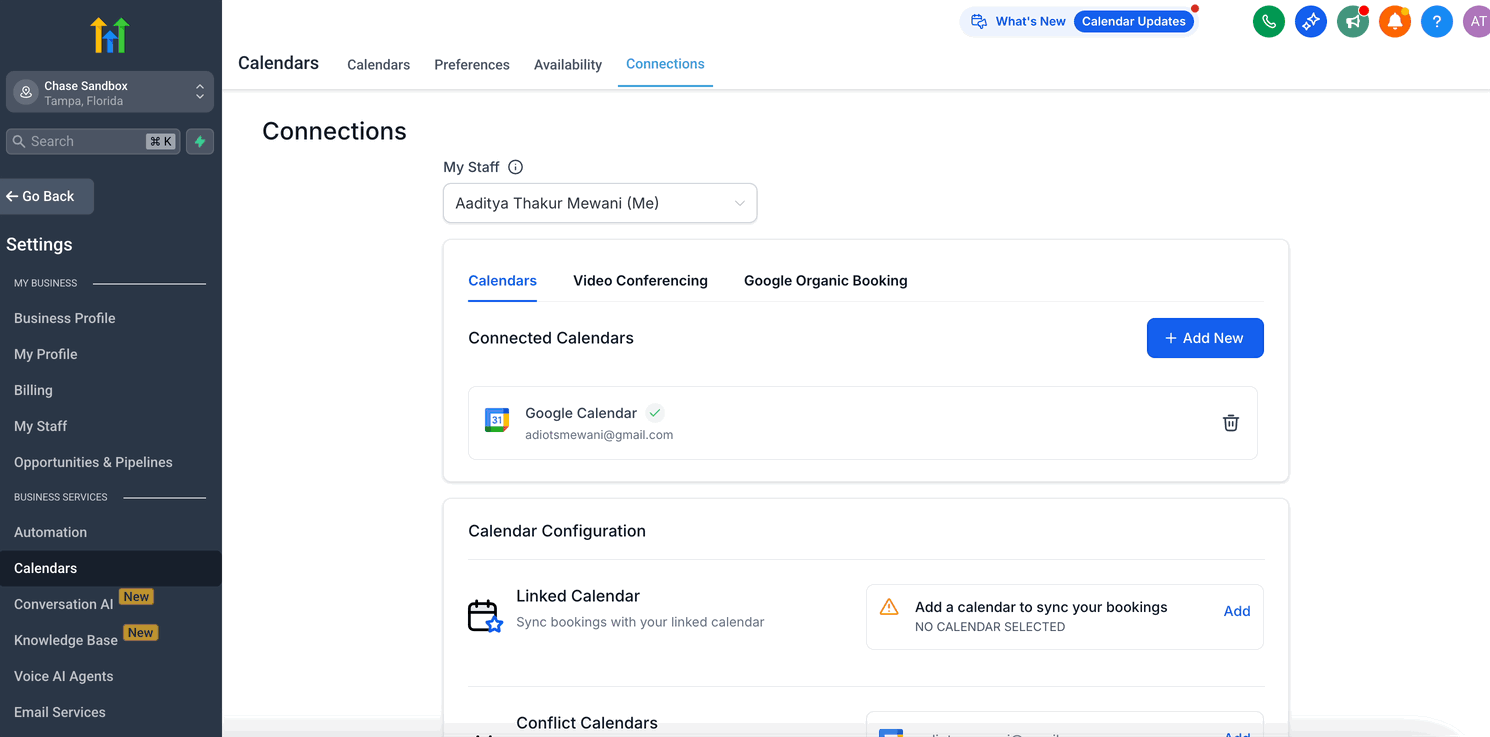The image size is (1490, 737).
Task: Focus the sidebar Search field
Action: 93,142
